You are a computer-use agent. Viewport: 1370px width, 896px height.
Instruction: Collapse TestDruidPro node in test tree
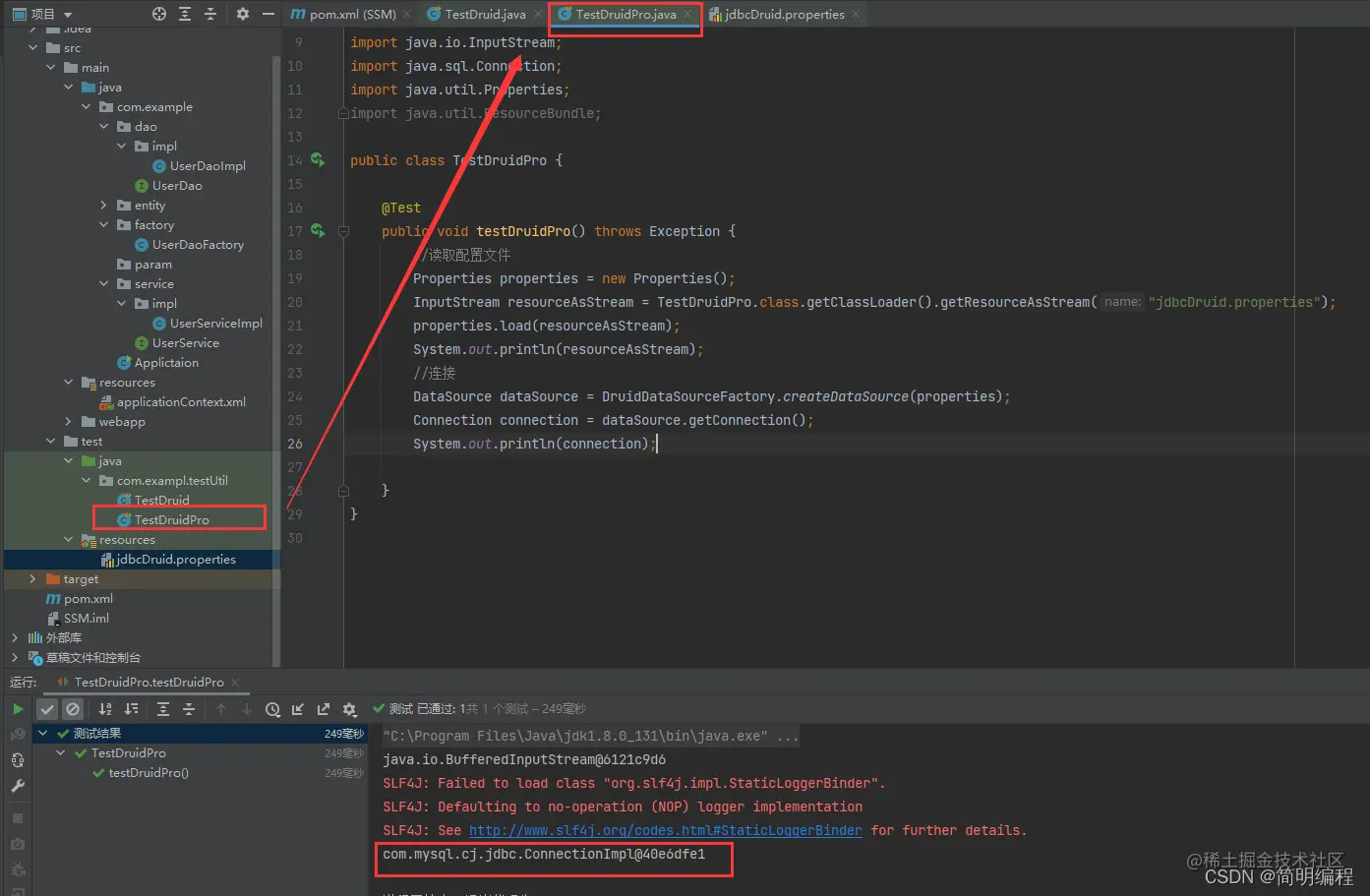(x=61, y=752)
